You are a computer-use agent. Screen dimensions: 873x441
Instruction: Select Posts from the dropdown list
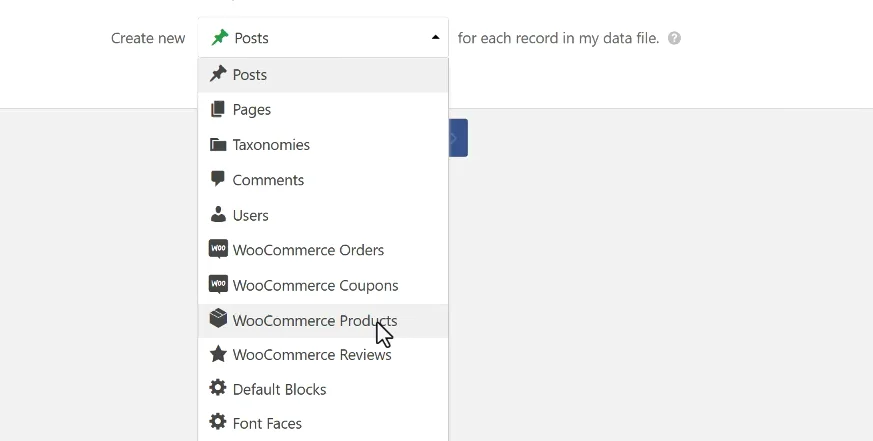tap(323, 75)
